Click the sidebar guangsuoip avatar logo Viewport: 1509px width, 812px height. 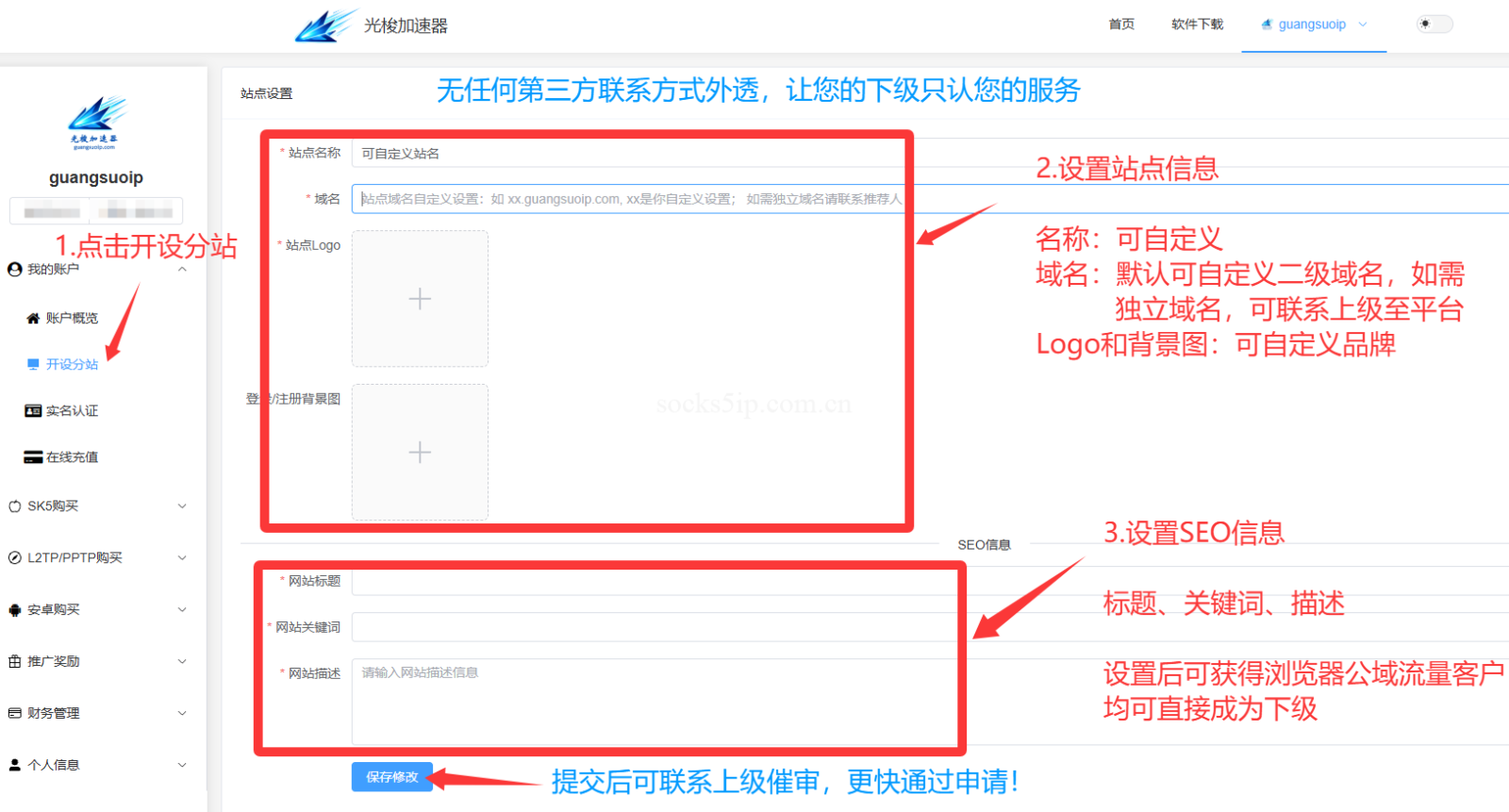pyautogui.click(x=96, y=123)
